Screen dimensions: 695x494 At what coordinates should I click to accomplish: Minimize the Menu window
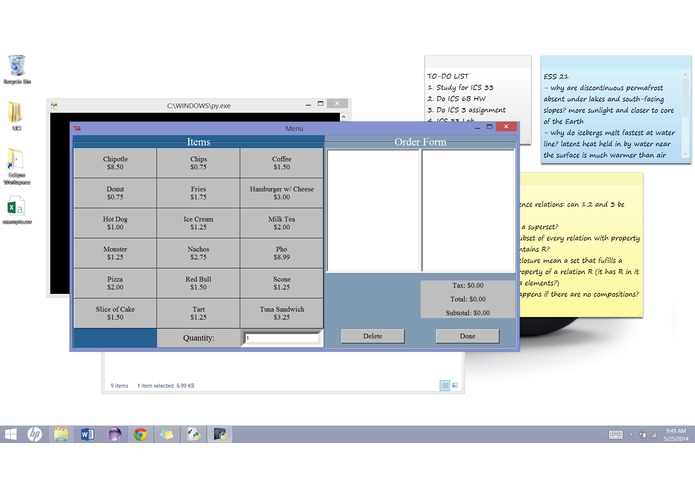click(x=477, y=128)
